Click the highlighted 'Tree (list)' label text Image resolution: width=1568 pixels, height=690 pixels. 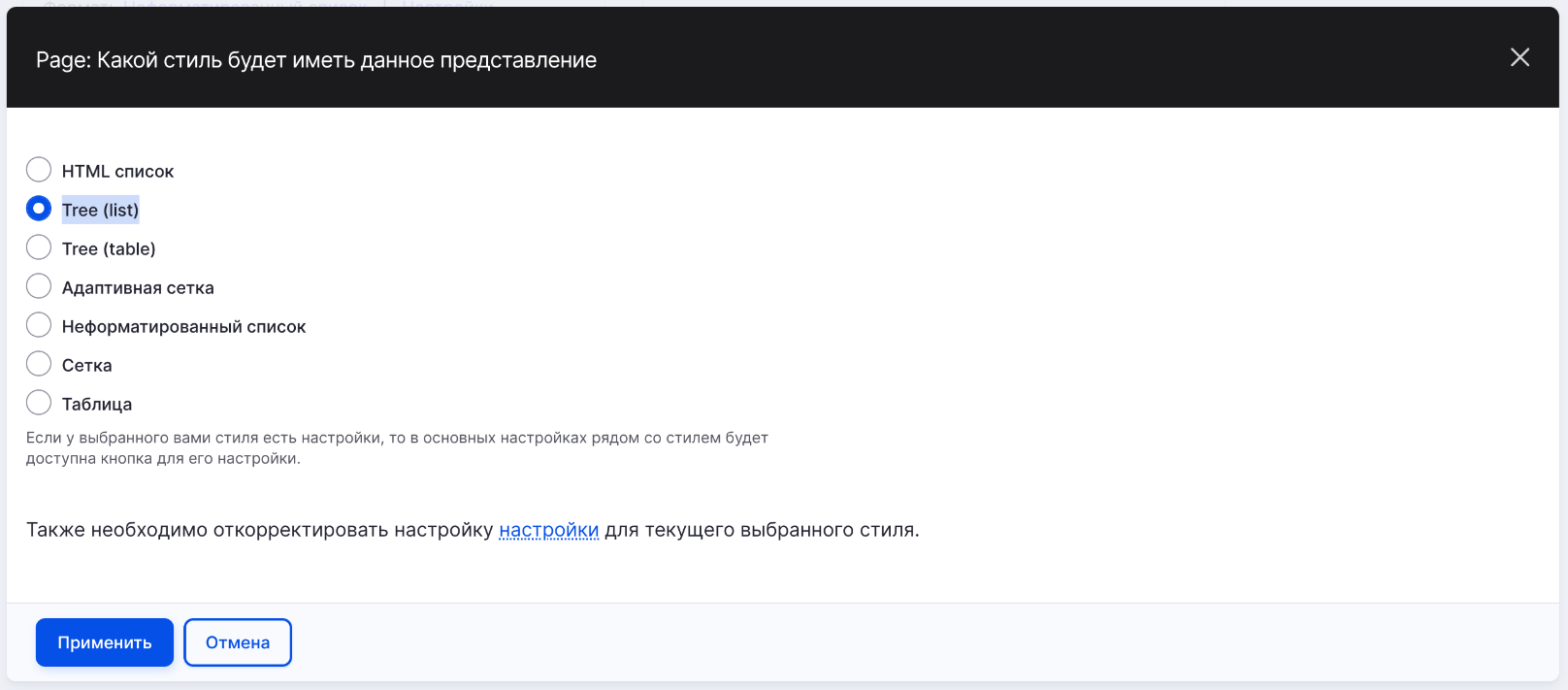[x=100, y=210]
